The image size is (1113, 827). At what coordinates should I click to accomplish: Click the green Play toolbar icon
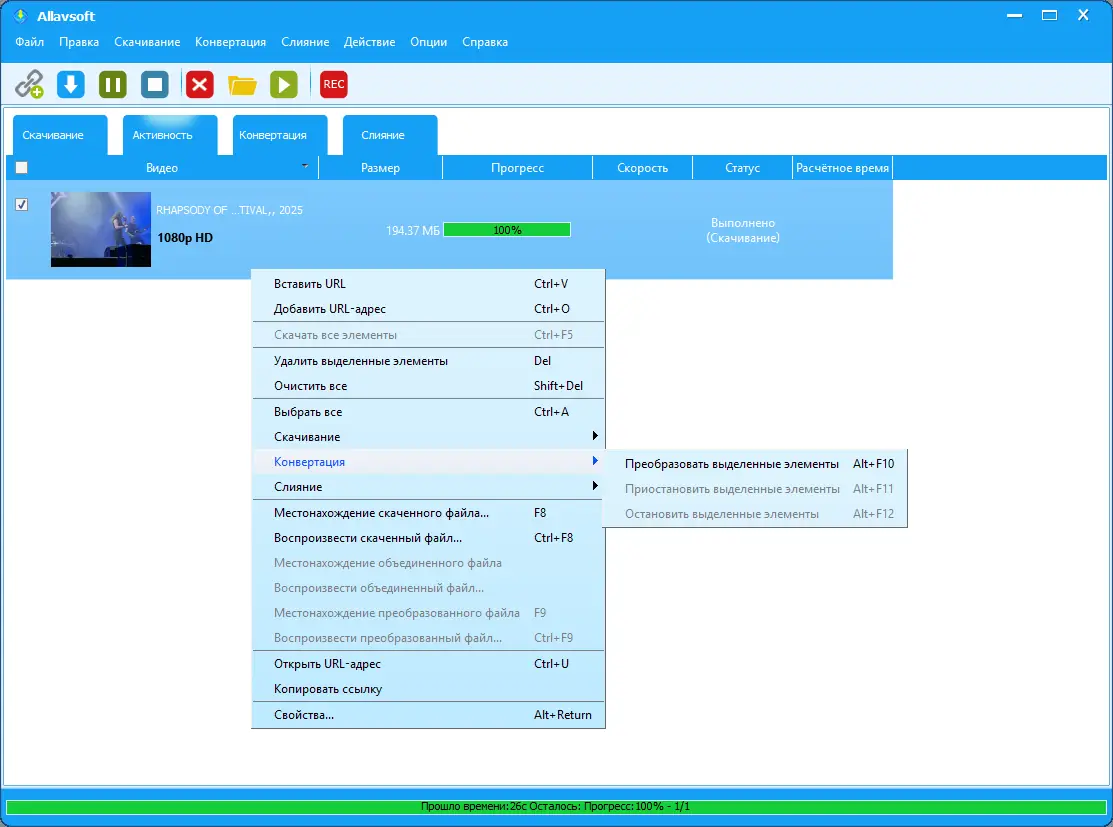[283, 84]
